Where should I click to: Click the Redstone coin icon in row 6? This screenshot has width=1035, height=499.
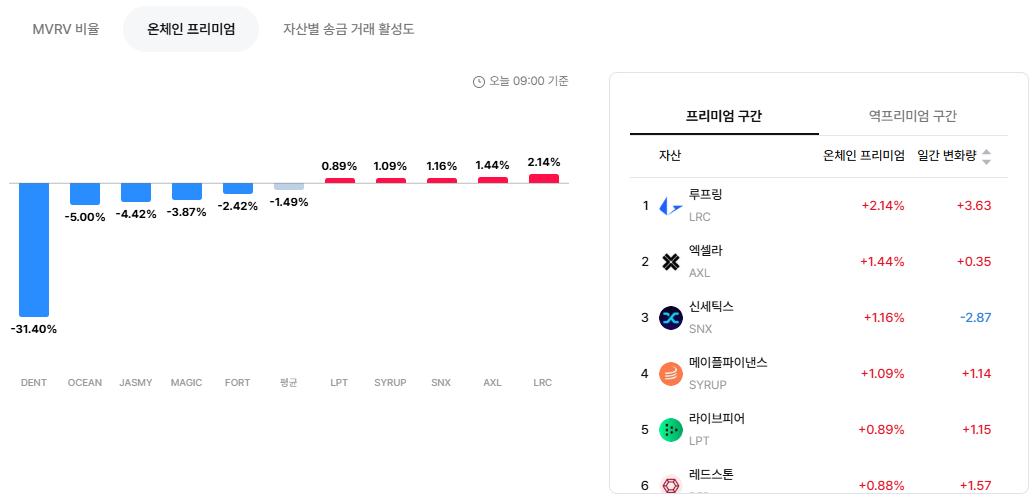671,484
